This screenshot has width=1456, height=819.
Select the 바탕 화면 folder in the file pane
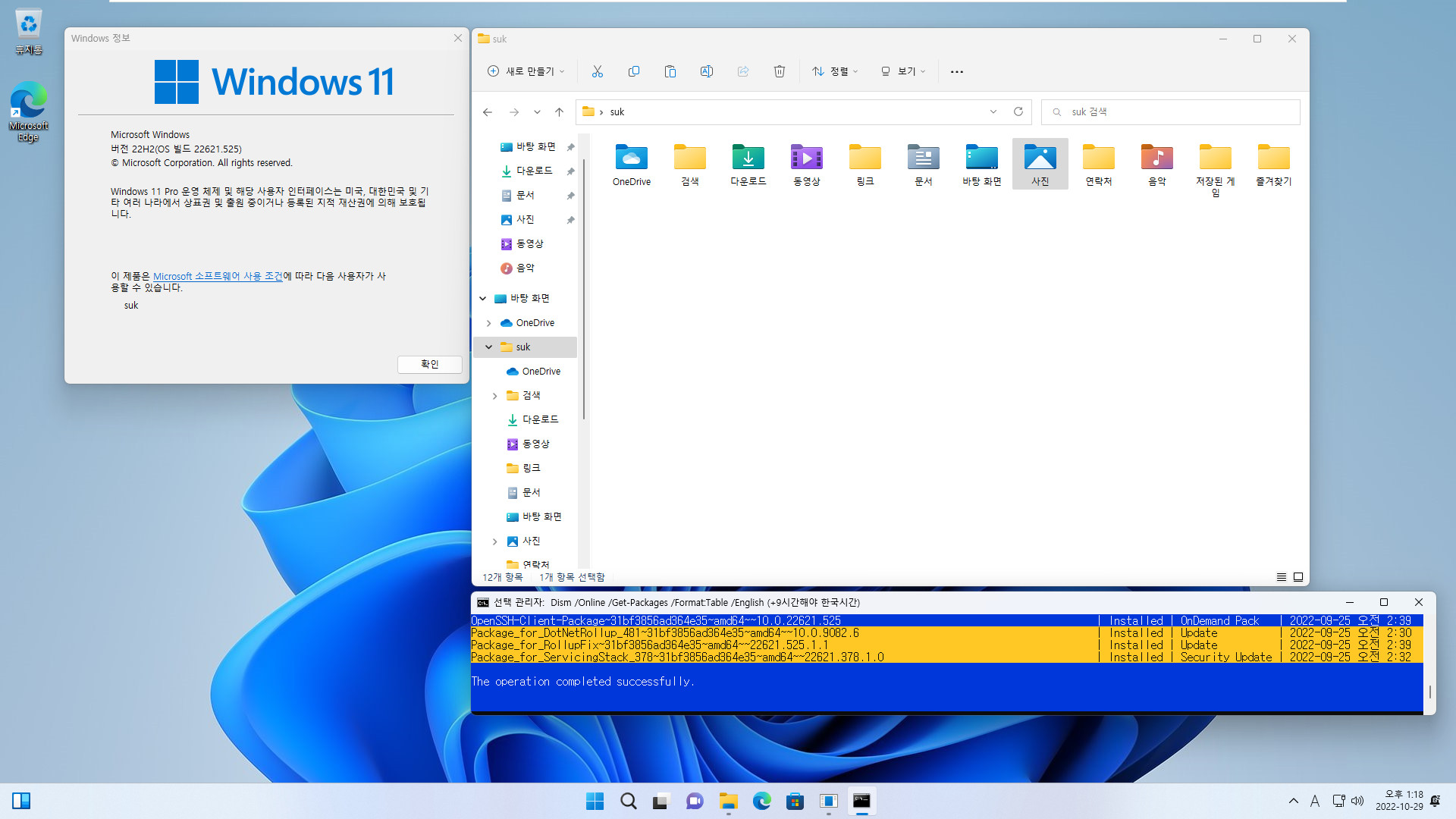(982, 165)
